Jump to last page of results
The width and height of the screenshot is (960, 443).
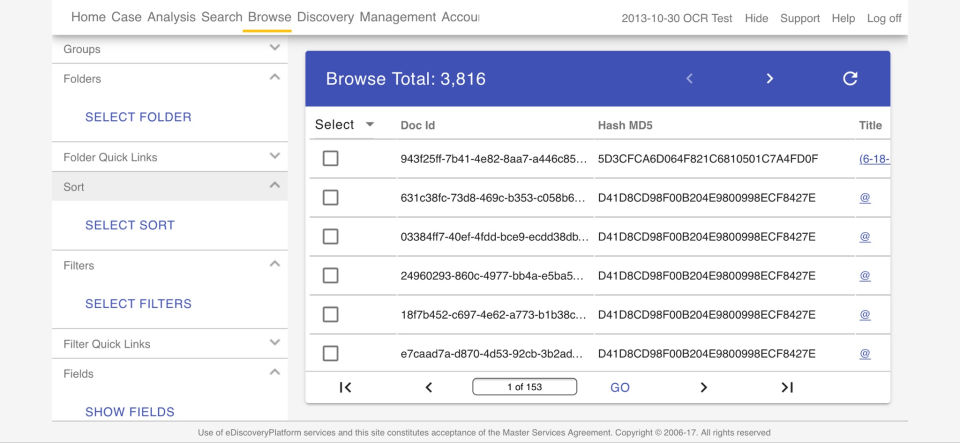[x=787, y=388]
